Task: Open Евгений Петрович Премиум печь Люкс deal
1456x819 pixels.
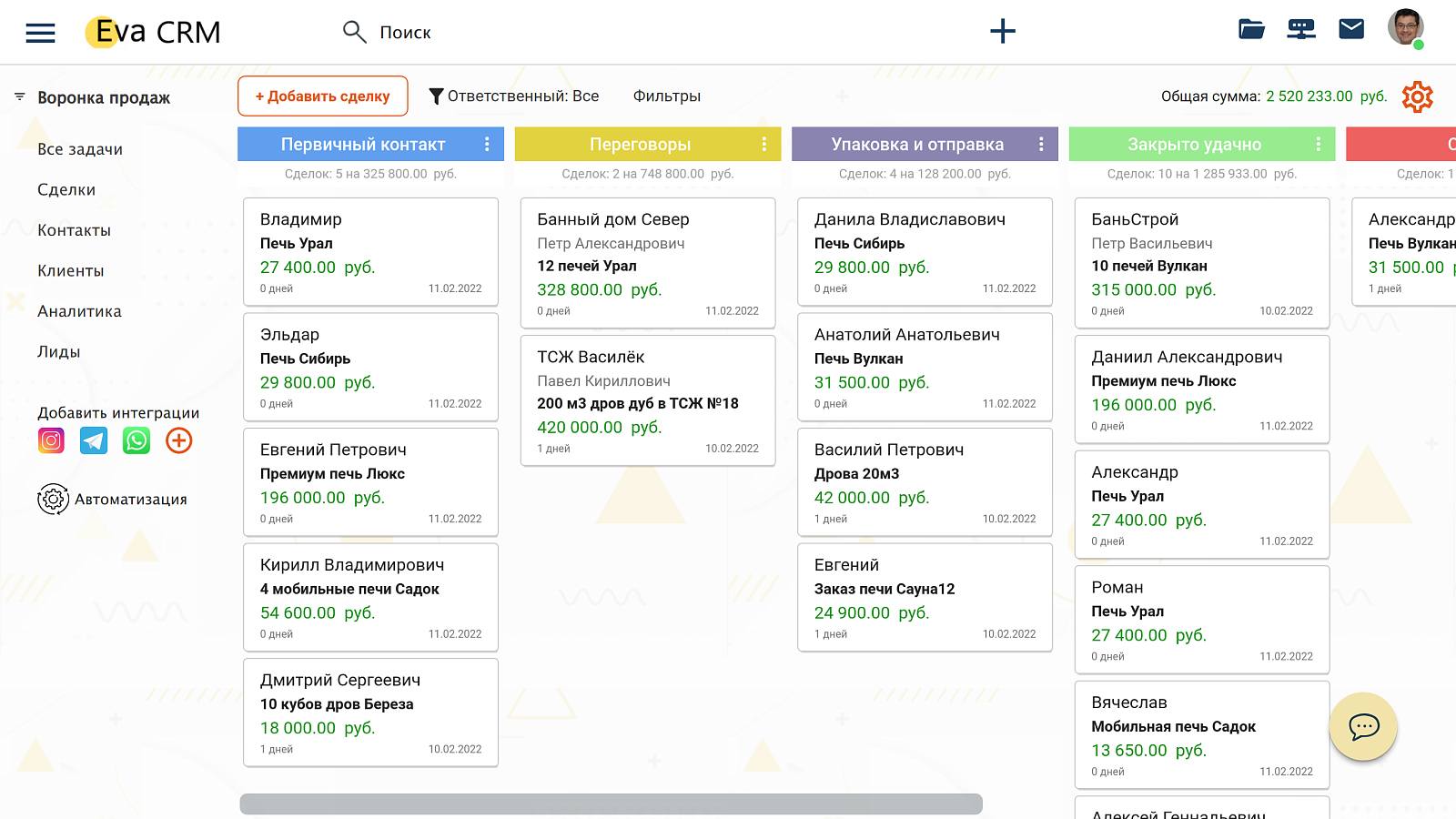Action: click(x=370, y=481)
